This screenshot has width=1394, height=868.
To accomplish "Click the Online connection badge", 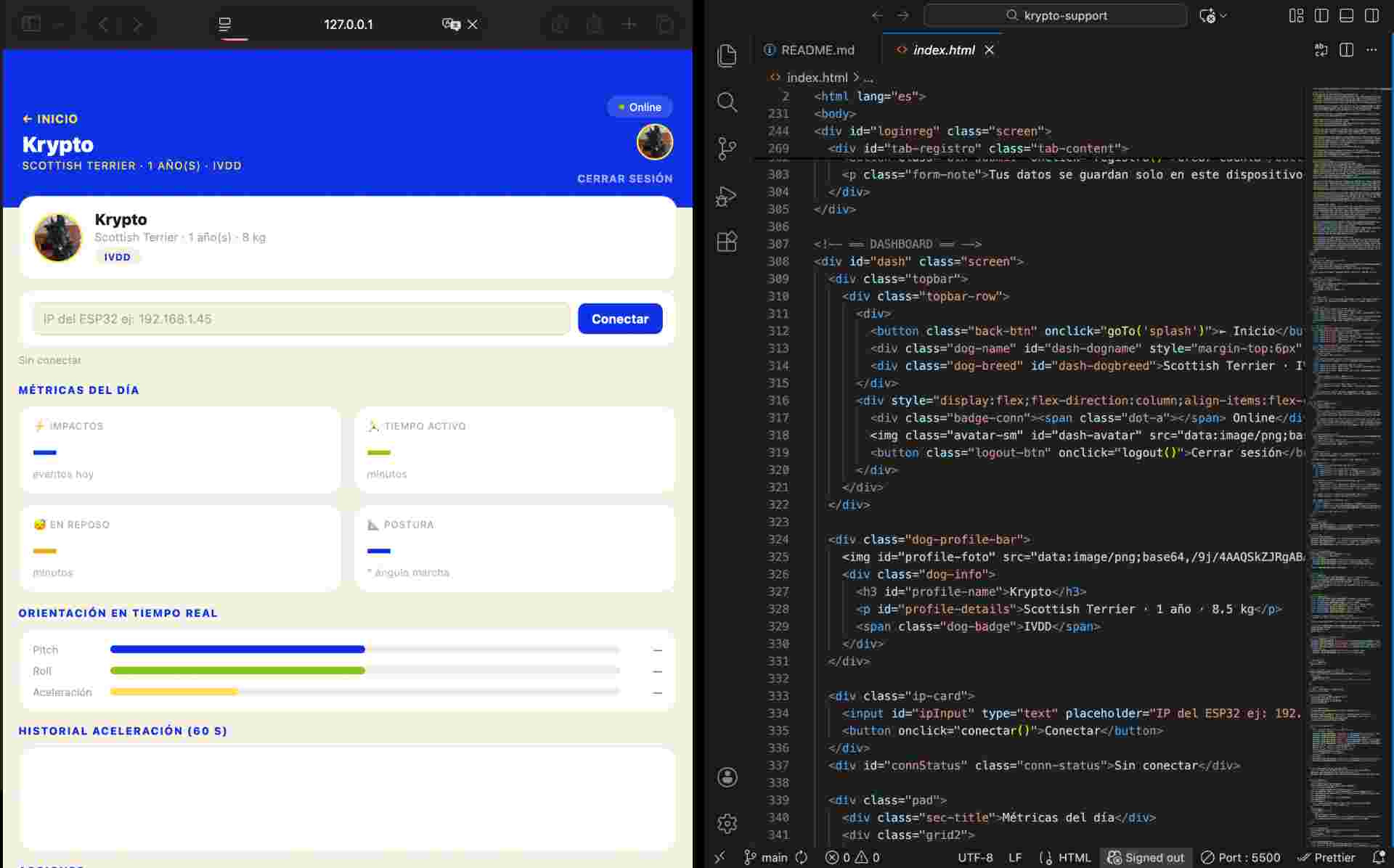I will click(640, 107).
